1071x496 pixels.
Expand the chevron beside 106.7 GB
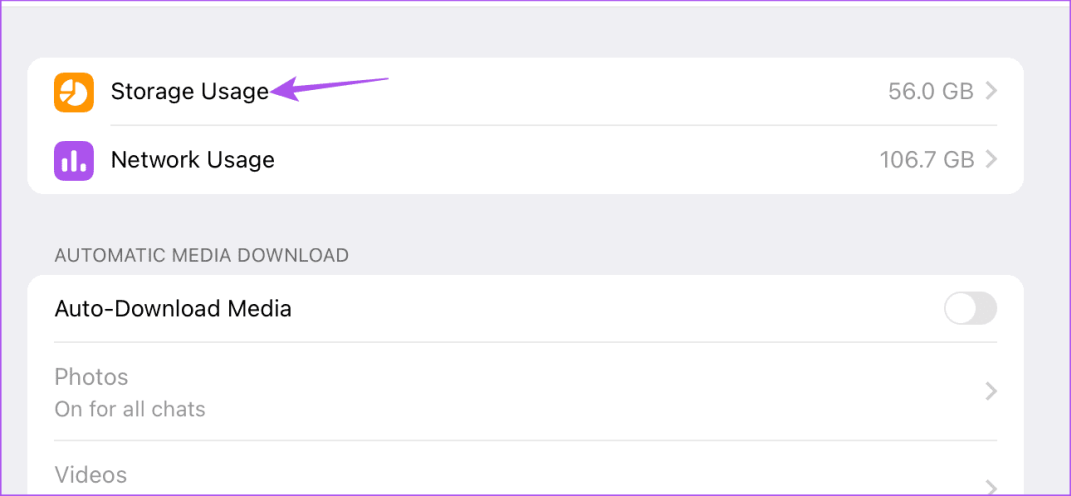tap(991, 160)
